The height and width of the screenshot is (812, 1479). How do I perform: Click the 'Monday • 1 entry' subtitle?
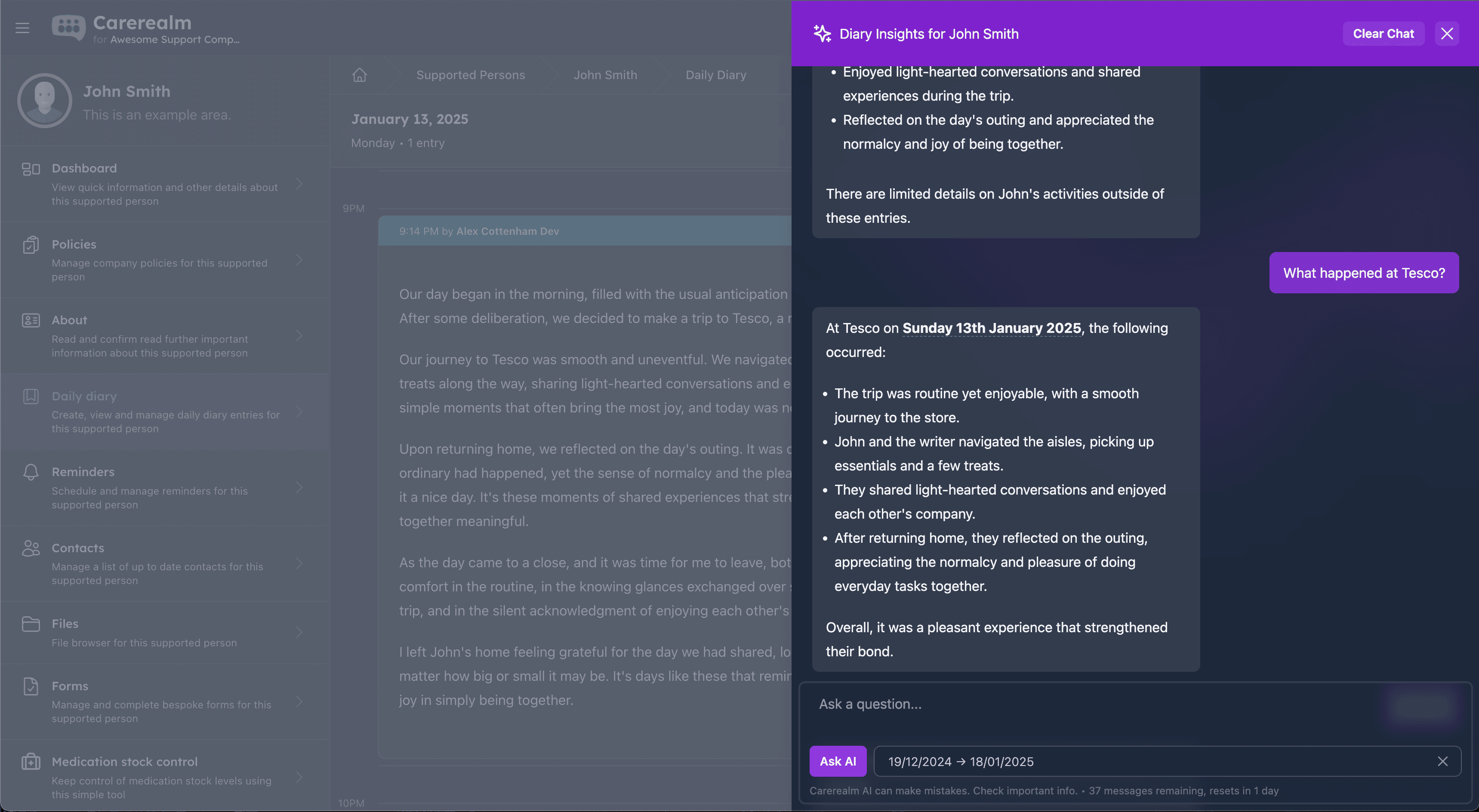click(398, 143)
